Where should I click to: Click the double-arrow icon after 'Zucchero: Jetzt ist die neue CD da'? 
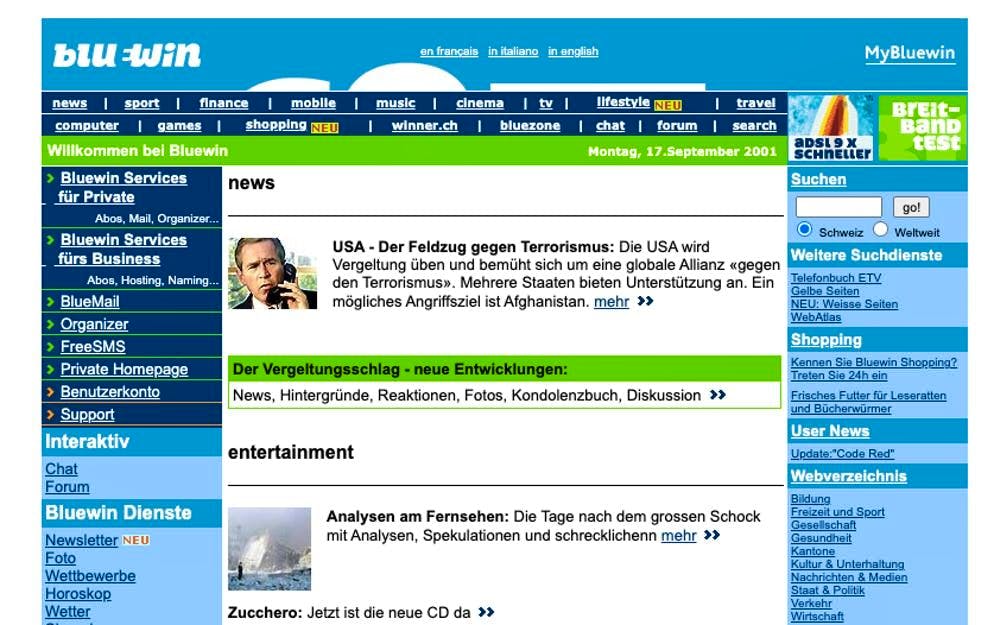point(486,612)
